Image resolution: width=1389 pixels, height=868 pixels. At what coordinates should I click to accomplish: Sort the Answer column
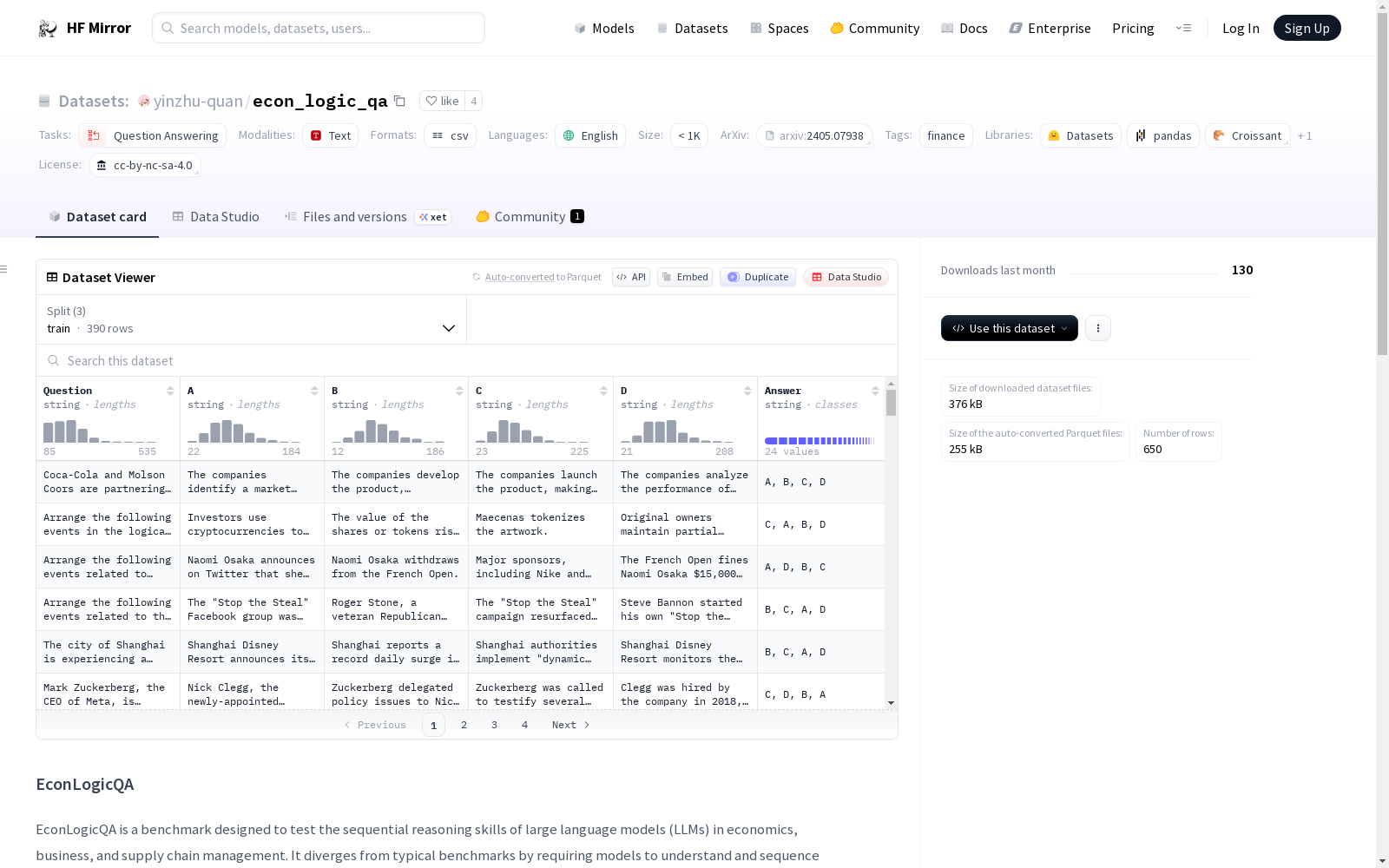(x=875, y=391)
